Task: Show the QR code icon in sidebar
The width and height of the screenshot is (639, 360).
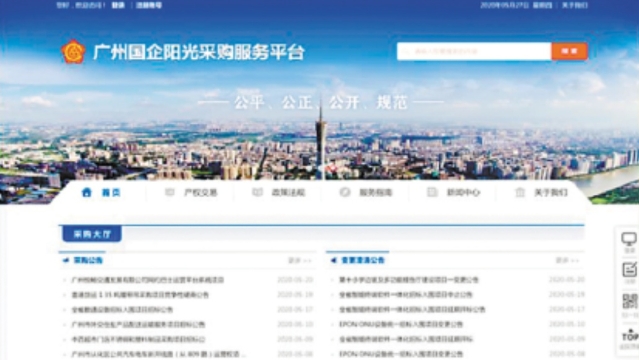Action: (x=630, y=301)
